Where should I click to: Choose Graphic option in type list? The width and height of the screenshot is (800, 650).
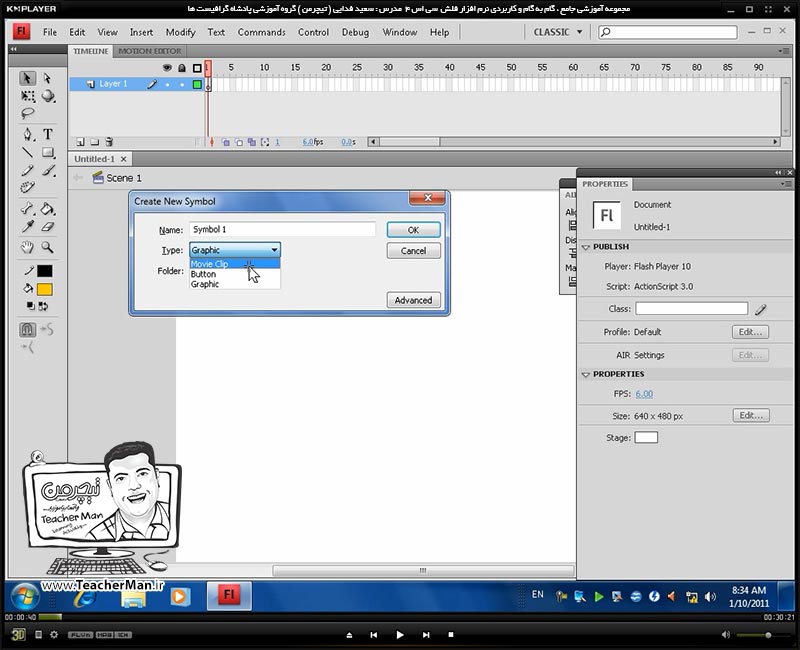[x=235, y=284]
